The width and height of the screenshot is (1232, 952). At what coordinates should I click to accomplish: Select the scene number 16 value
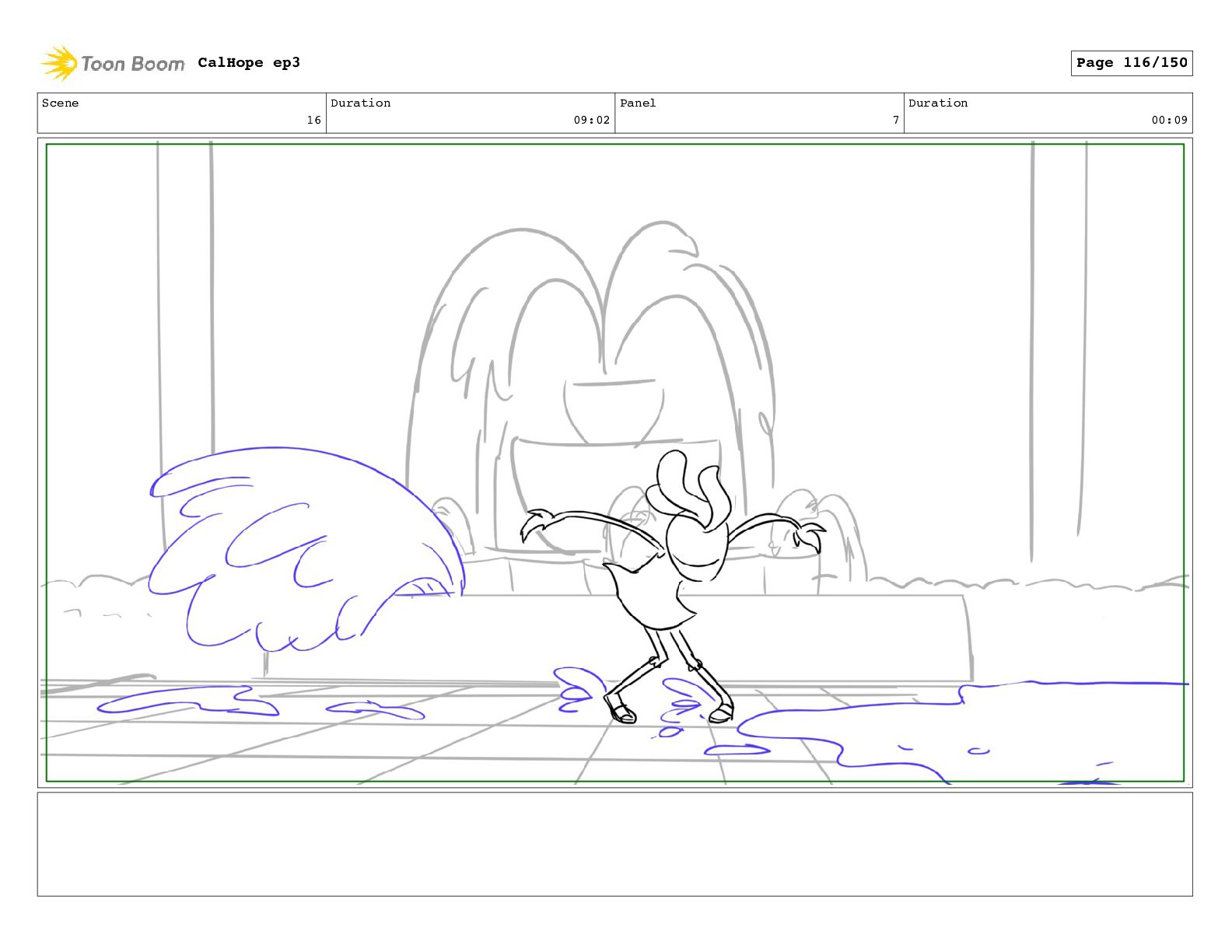point(313,120)
